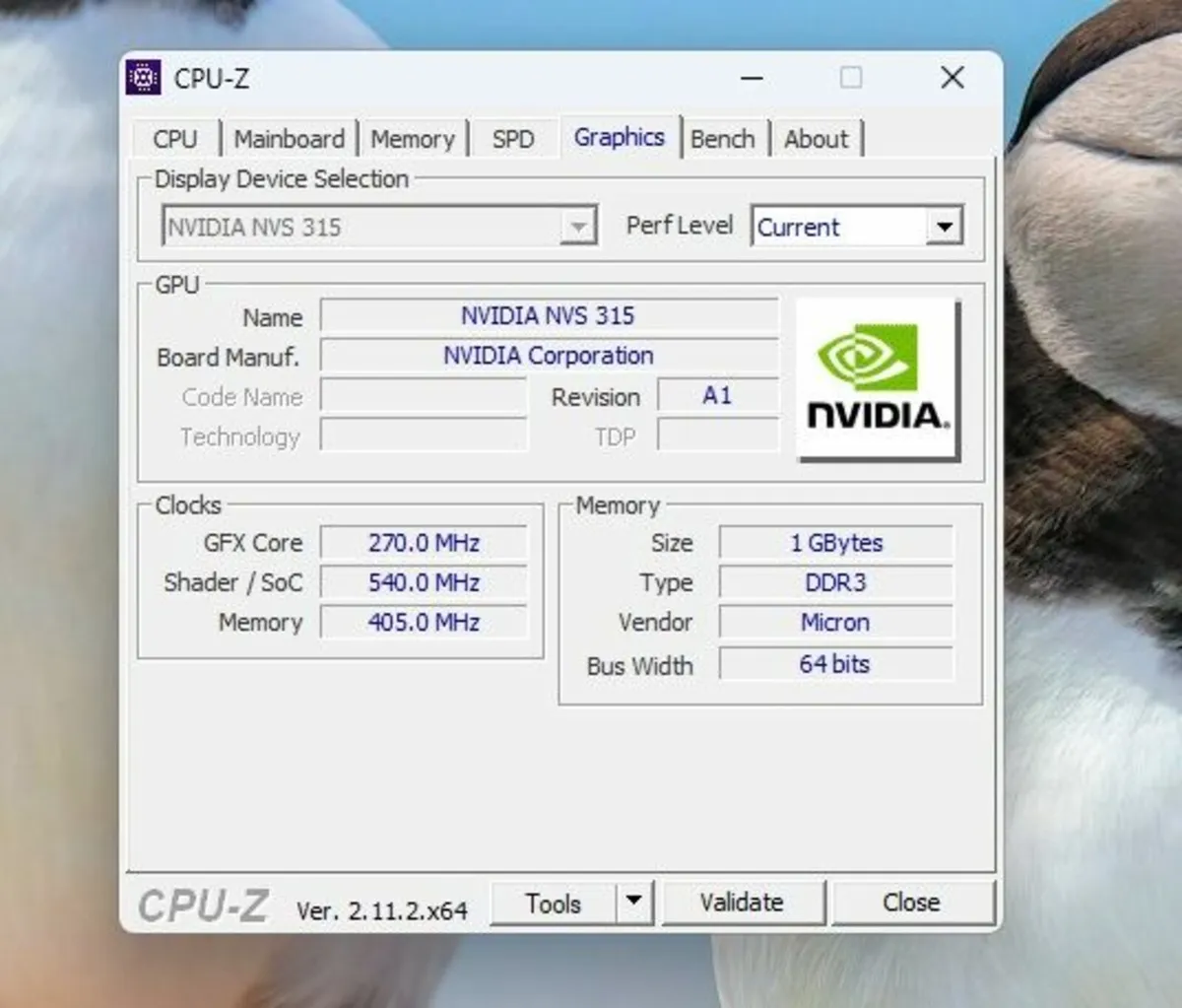
Task: Click the NVIDIA logo image
Action: [877, 379]
